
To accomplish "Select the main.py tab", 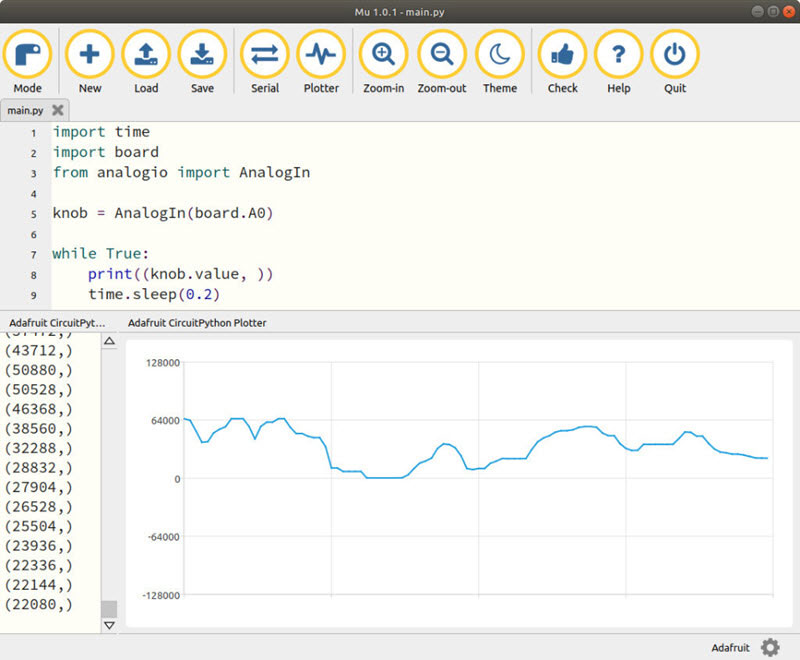I will coord(26,110).
